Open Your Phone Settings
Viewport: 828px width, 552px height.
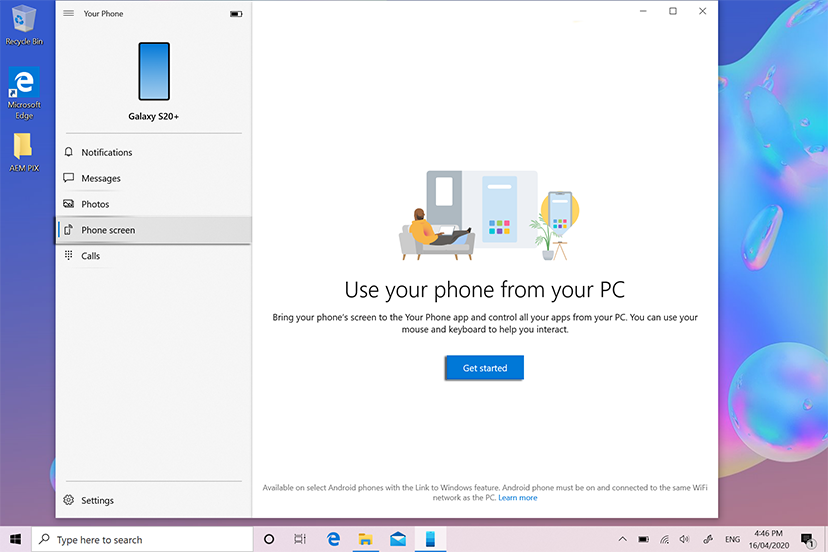(153, 500)
